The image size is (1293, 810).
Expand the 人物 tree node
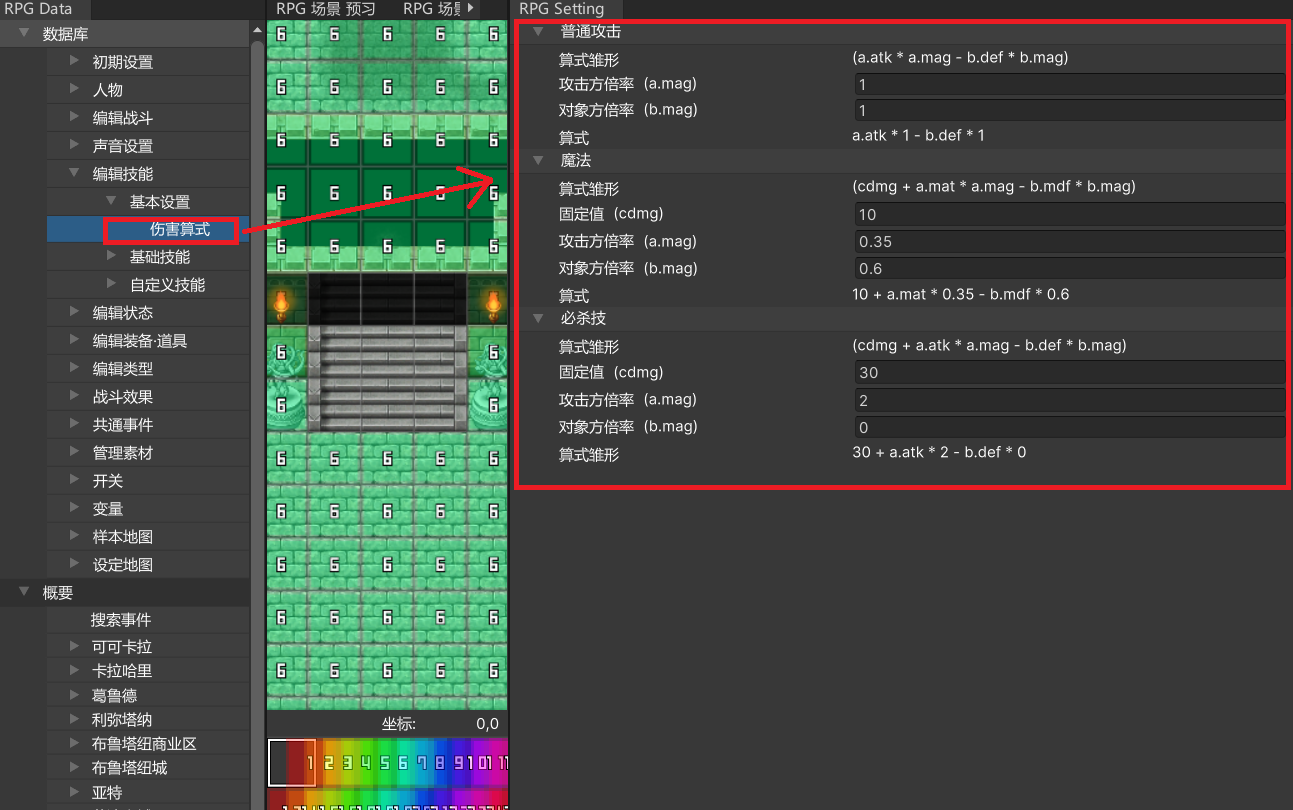coord(75,90)
